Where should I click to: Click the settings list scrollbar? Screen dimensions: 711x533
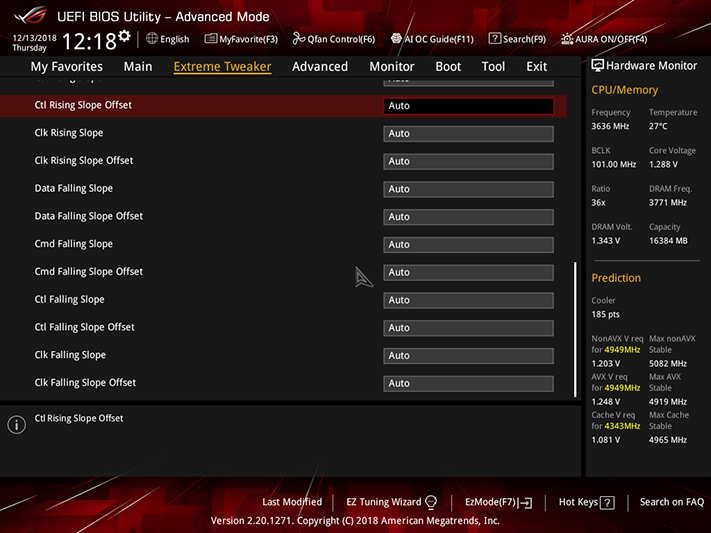pos(575,329)
